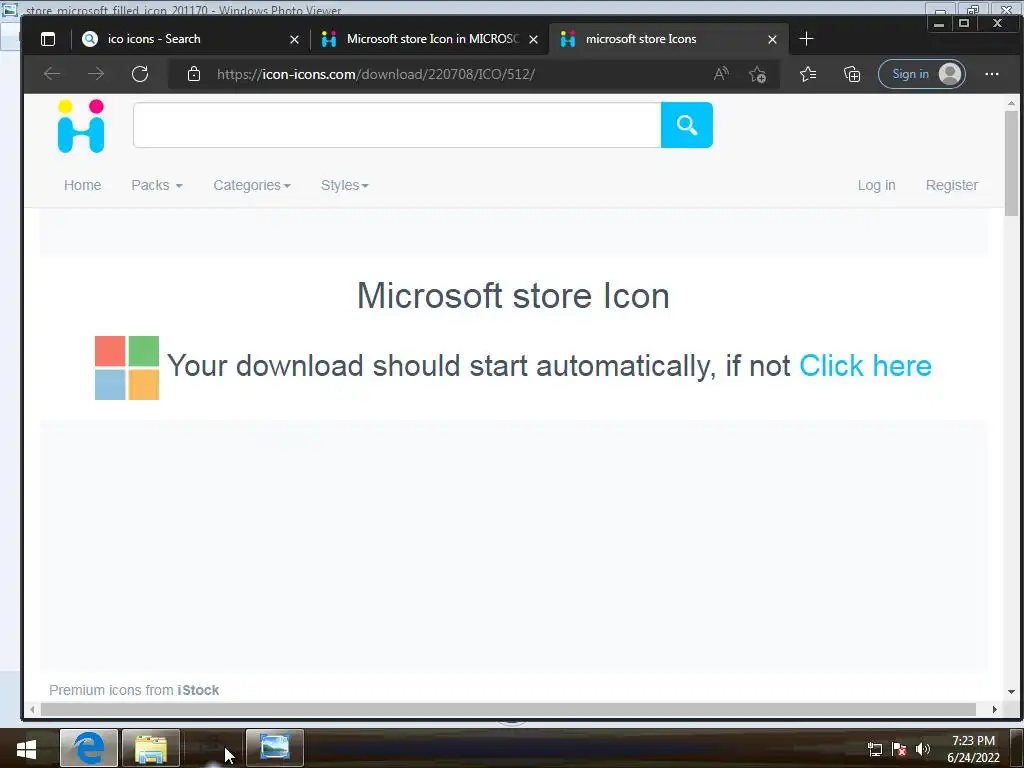Expand the Categories dropdown menu
The image size is (1024, 768).
coord(252,185)
